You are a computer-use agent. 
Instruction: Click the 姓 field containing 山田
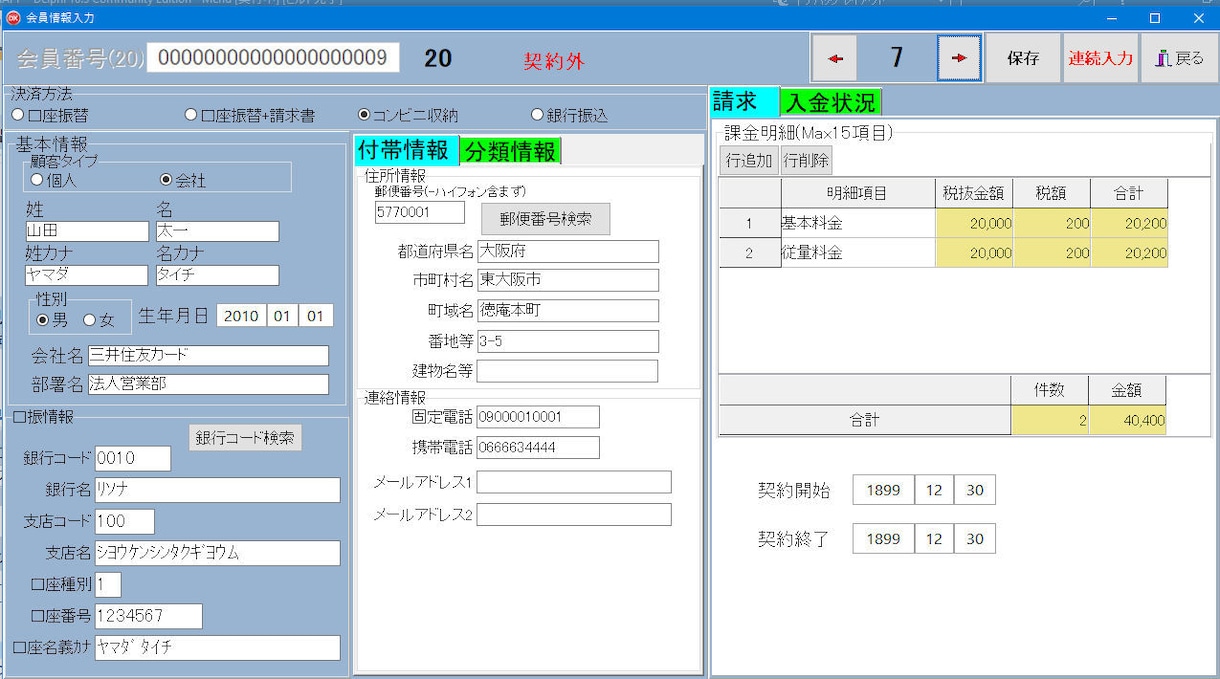[x=86, y=231]
